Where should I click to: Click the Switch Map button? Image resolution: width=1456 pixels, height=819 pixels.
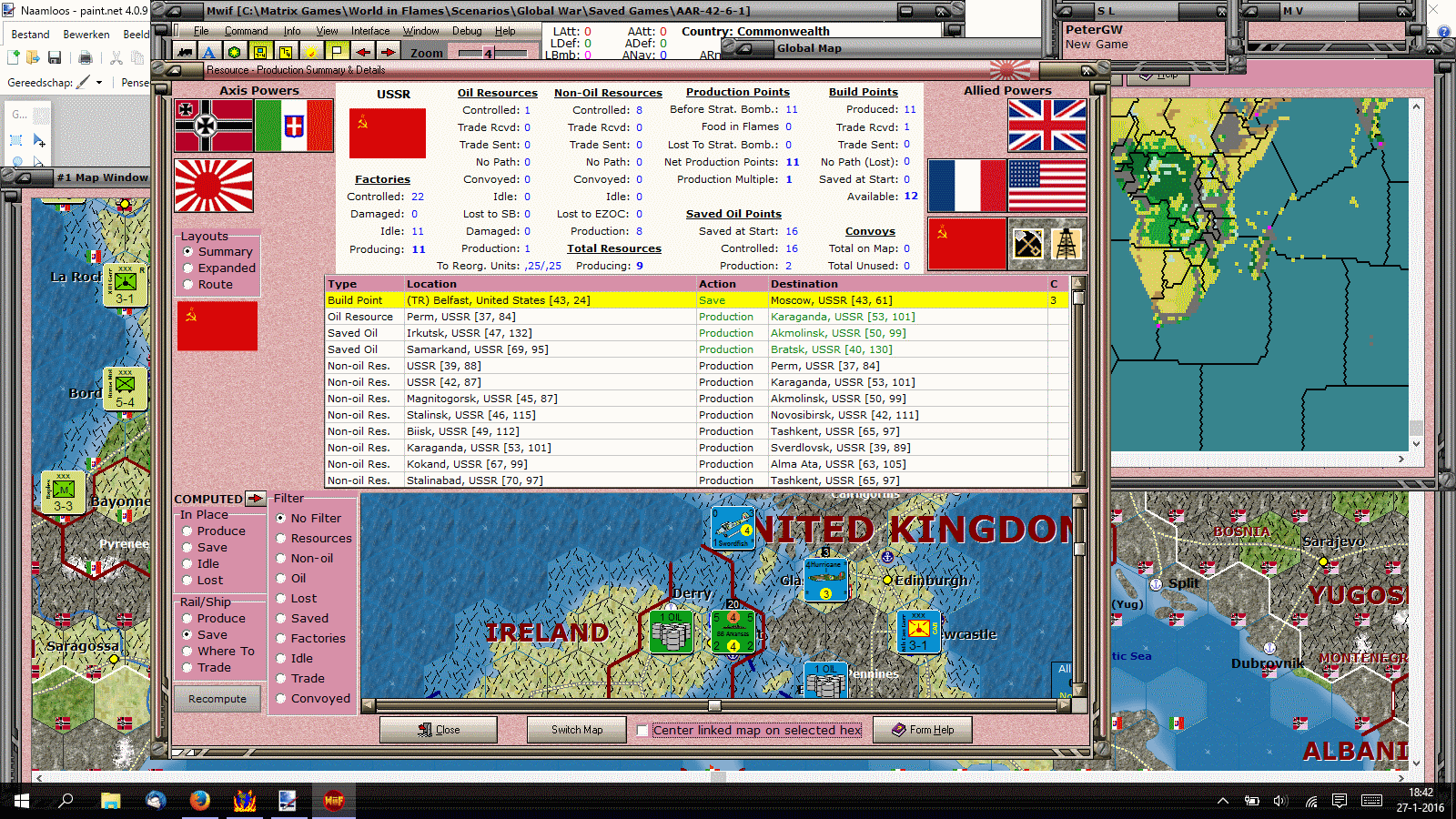point(577,730)
